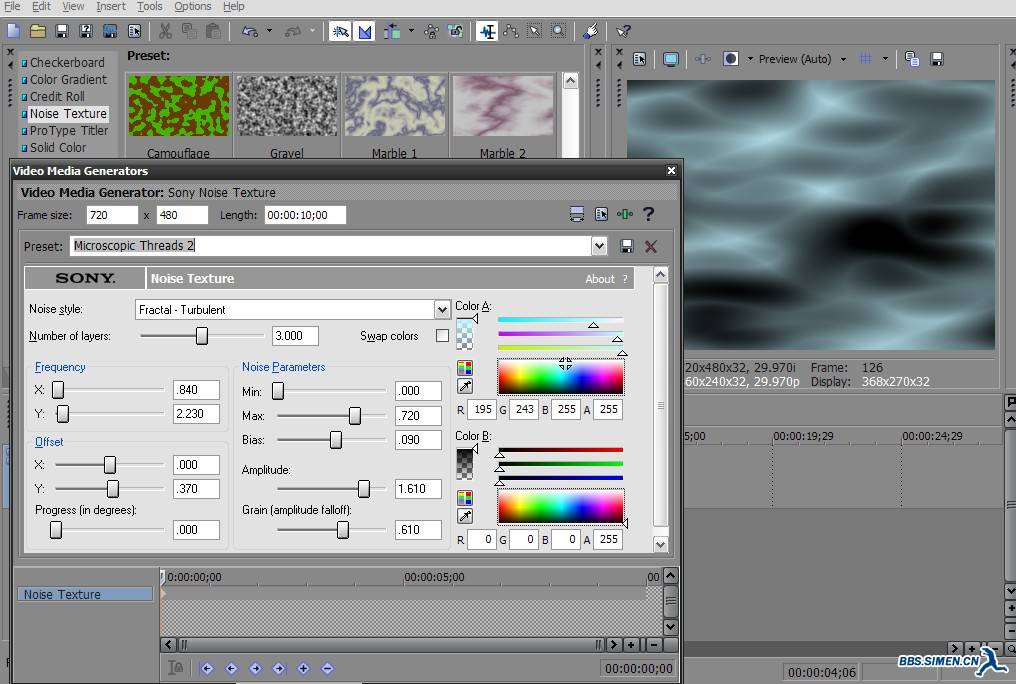
Task: Toggle Sync Cursor beside keyframe buttons
Action: 175,667
